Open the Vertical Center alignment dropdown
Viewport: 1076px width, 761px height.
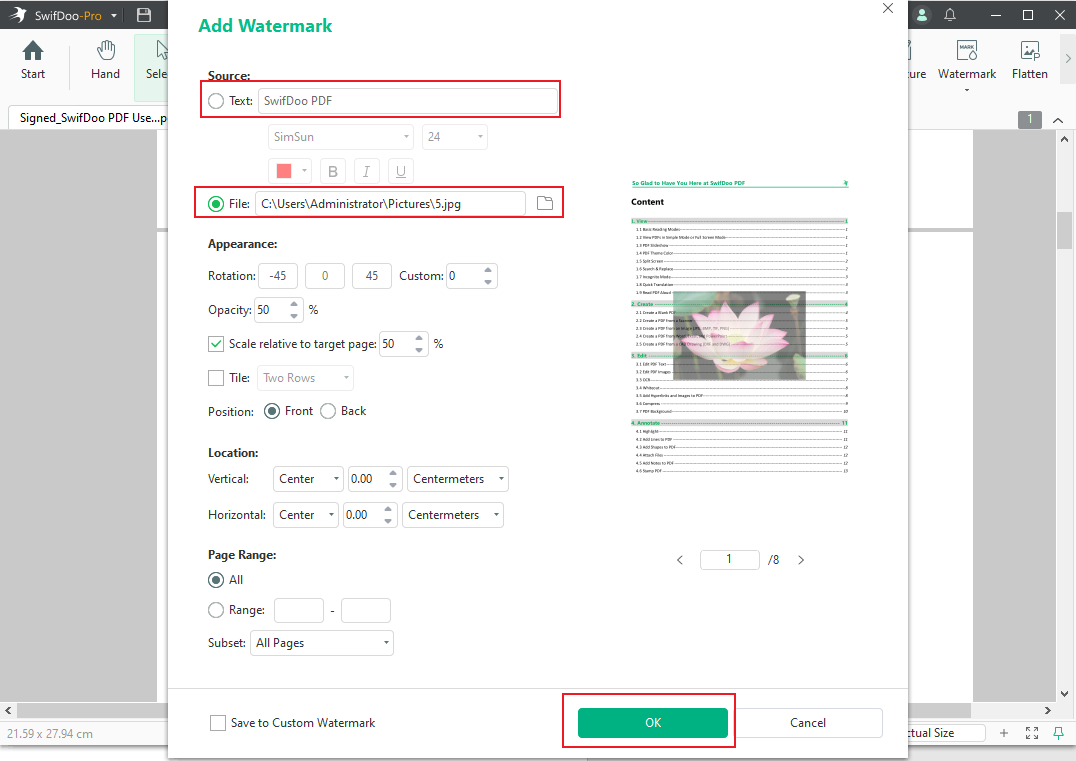307,479
